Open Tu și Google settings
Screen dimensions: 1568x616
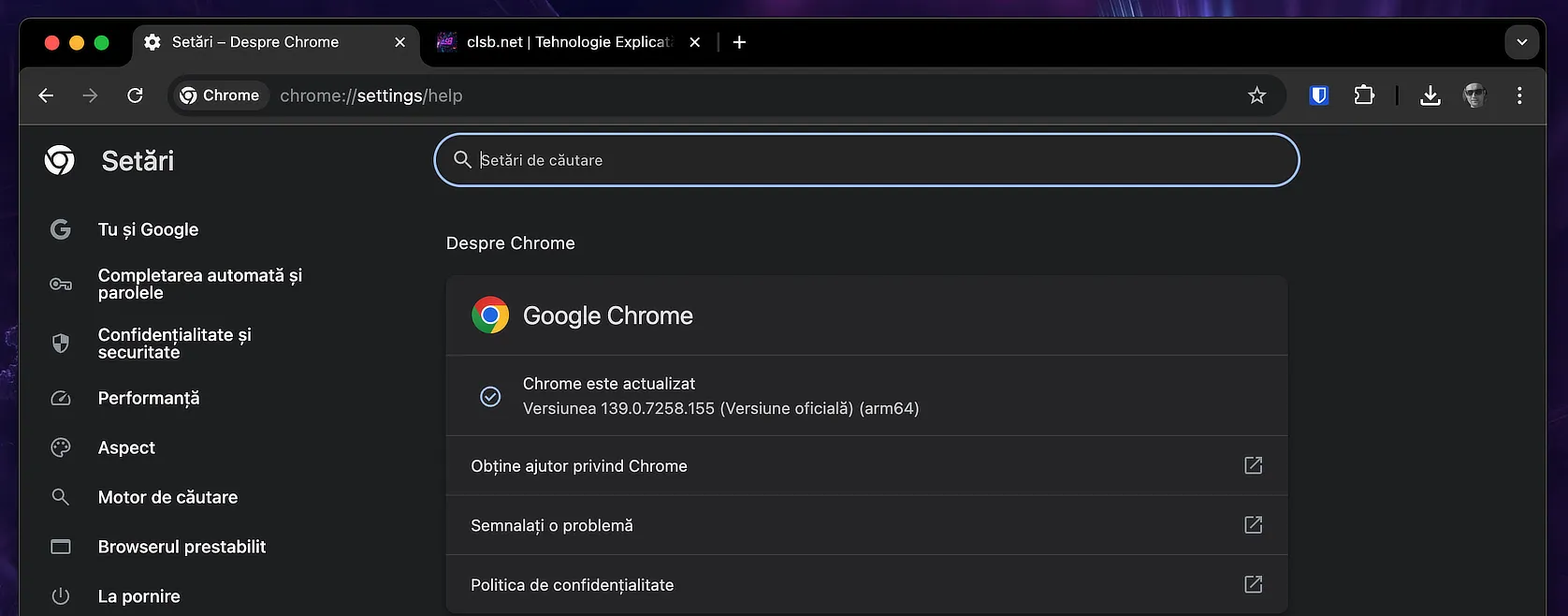[148, 229]
